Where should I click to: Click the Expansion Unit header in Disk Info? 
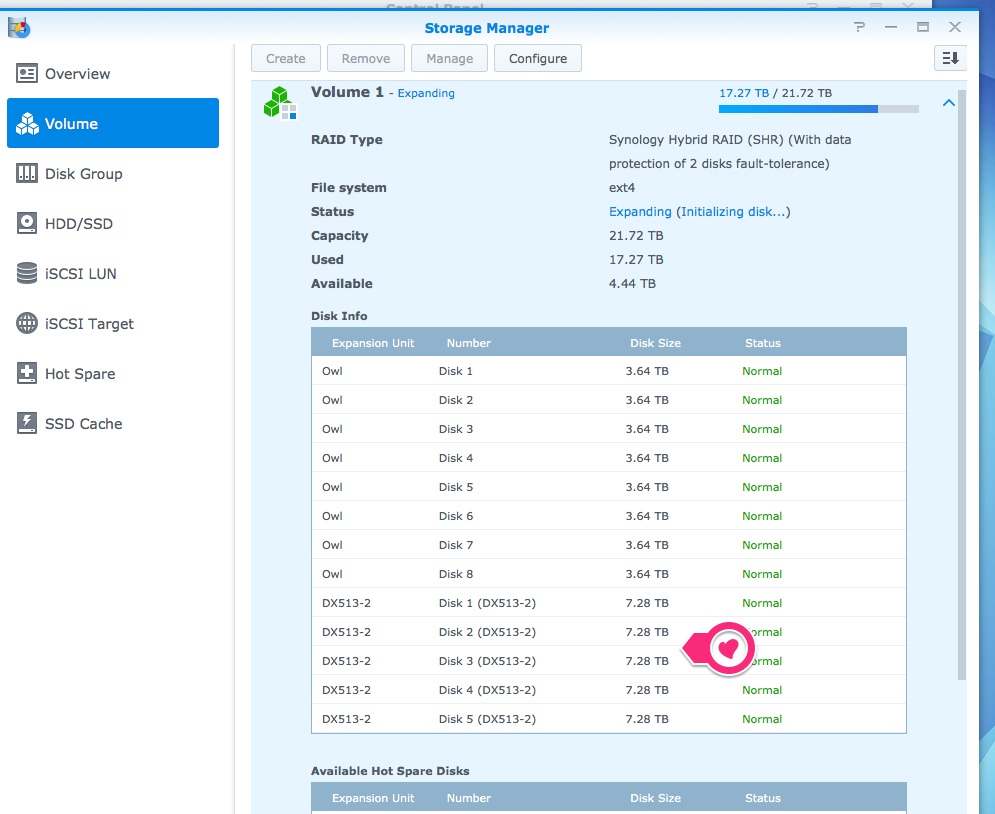point(372,343)
